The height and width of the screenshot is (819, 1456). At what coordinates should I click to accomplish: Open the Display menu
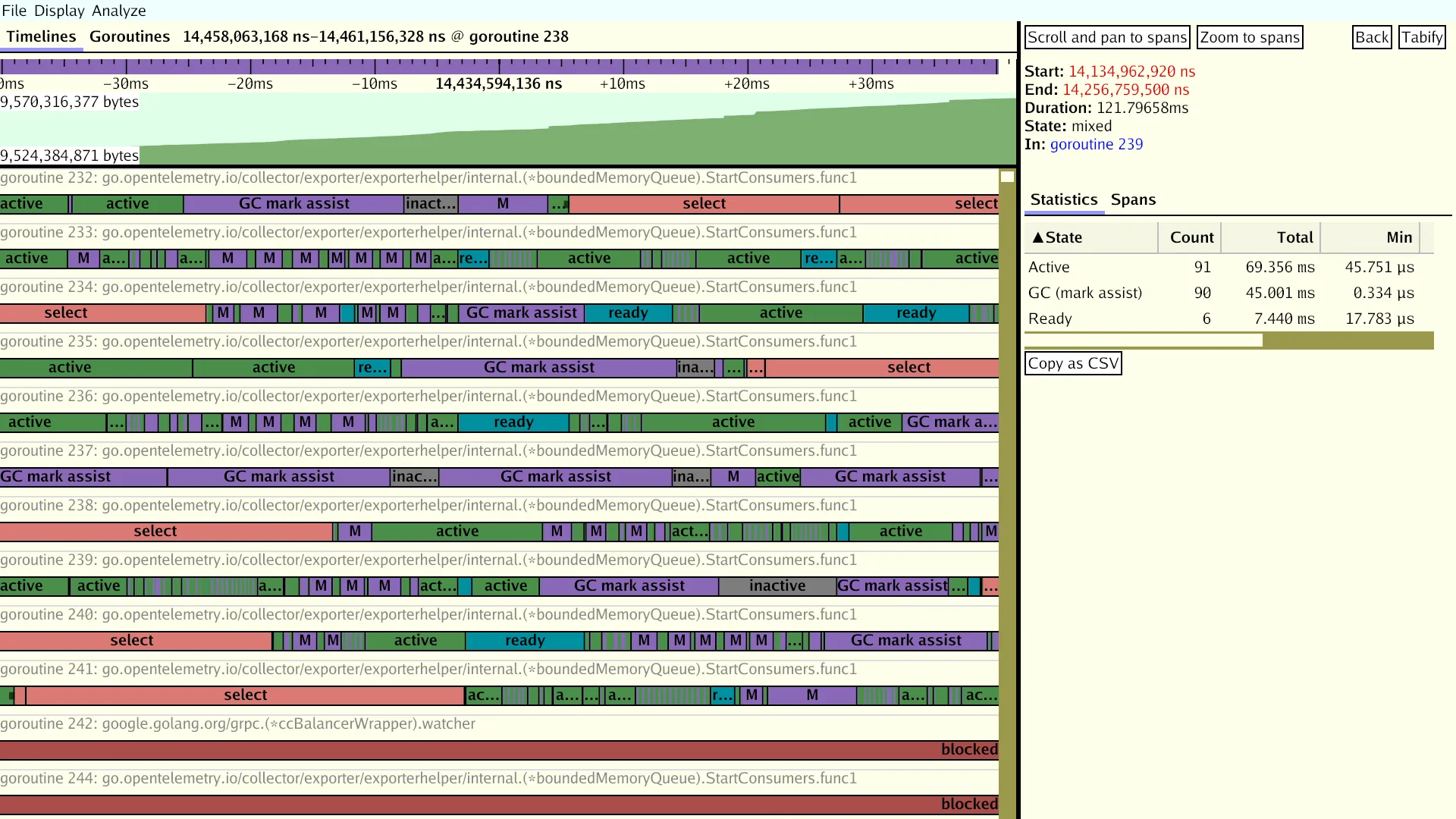click(59, 11)
